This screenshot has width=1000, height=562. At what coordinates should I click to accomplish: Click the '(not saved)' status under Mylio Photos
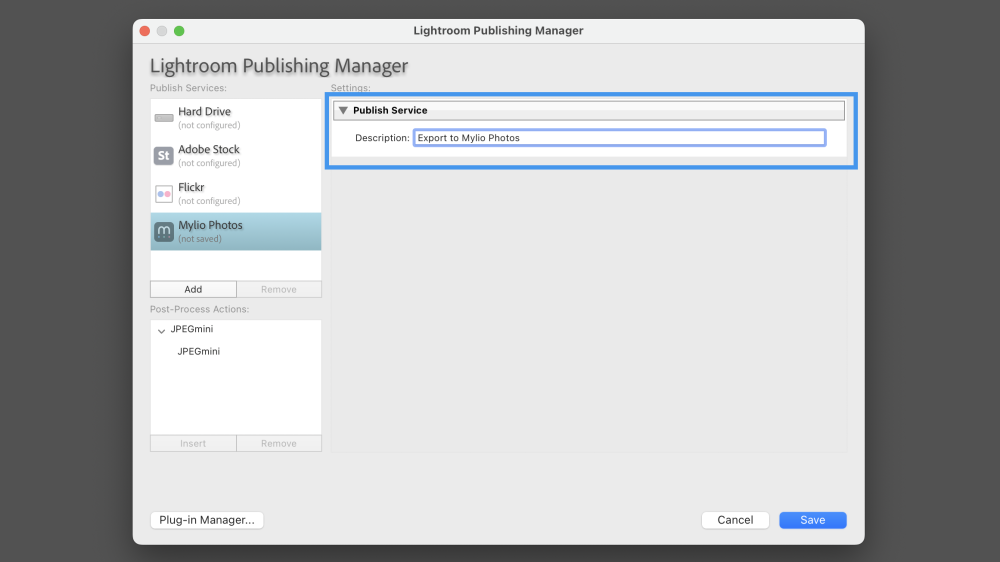(200, 239)
